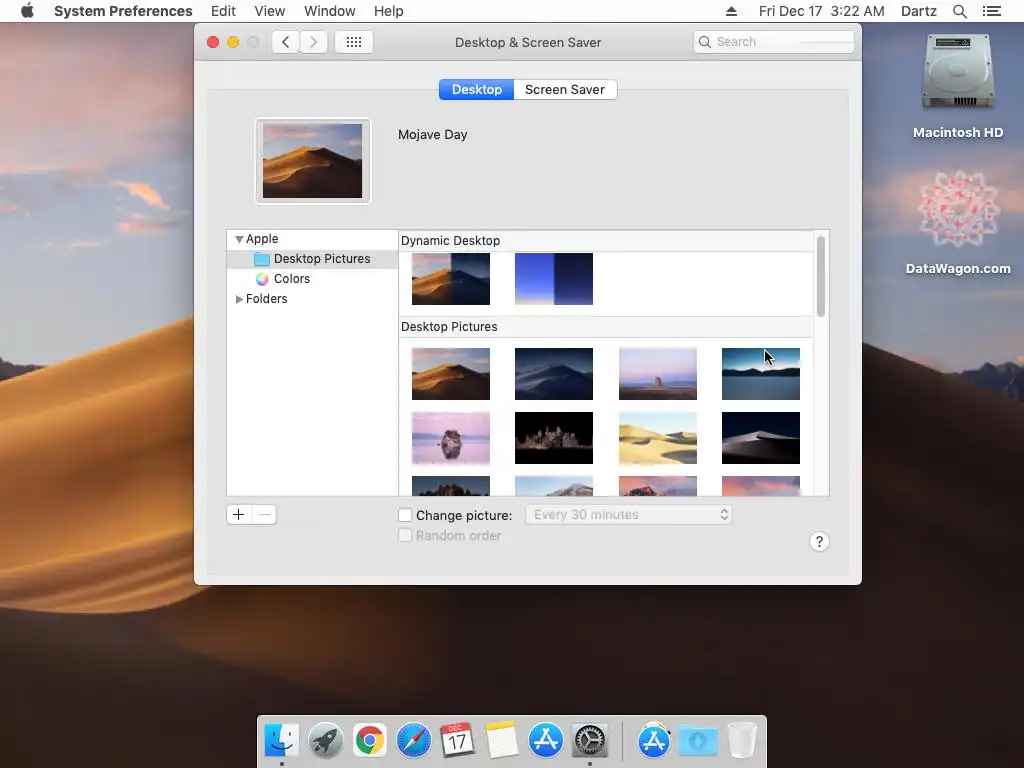
Task: Toggle the Random order checkbox
Action: tap(405, 536)
